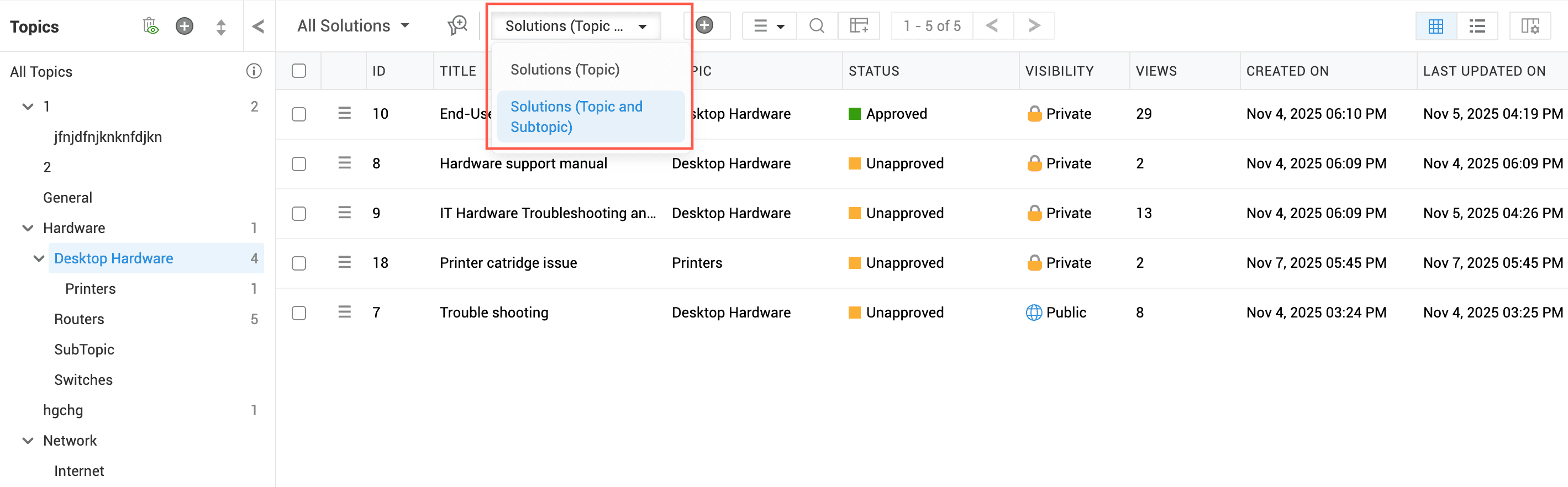1568x487 pixels.
Task: Collapse the Network topic node
Action: [28, 441]
